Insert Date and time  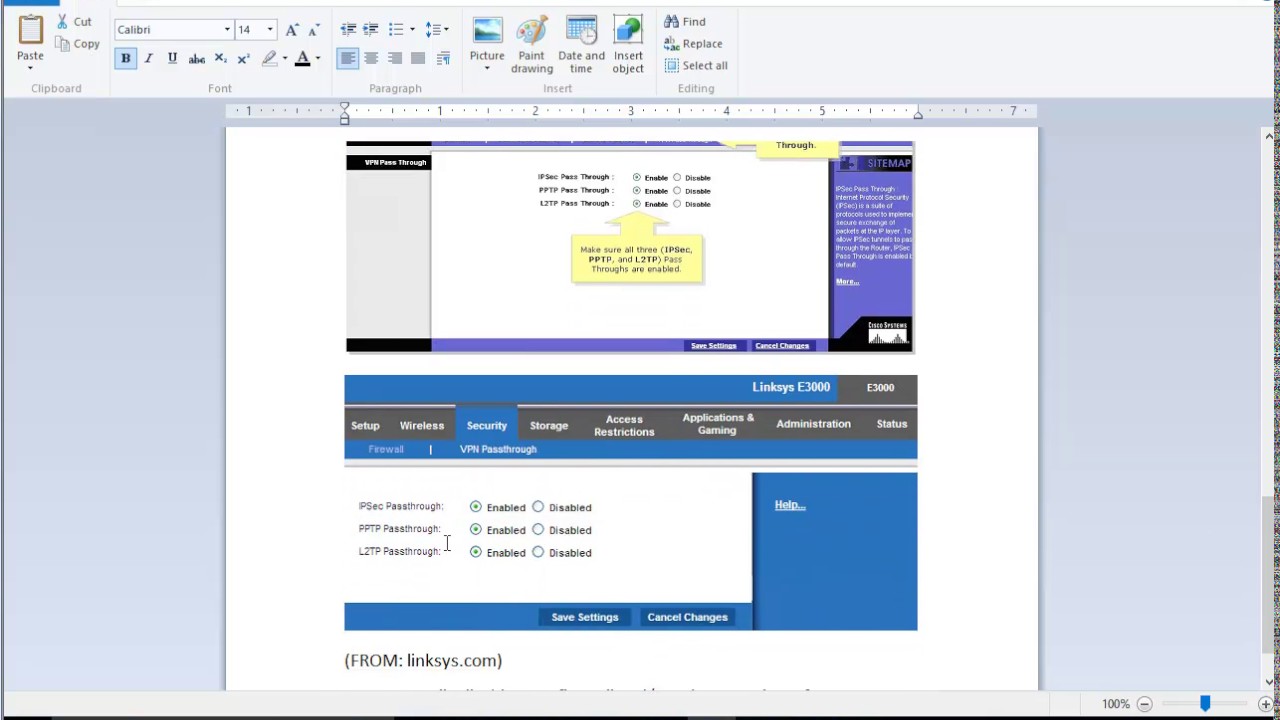(581, 44)
